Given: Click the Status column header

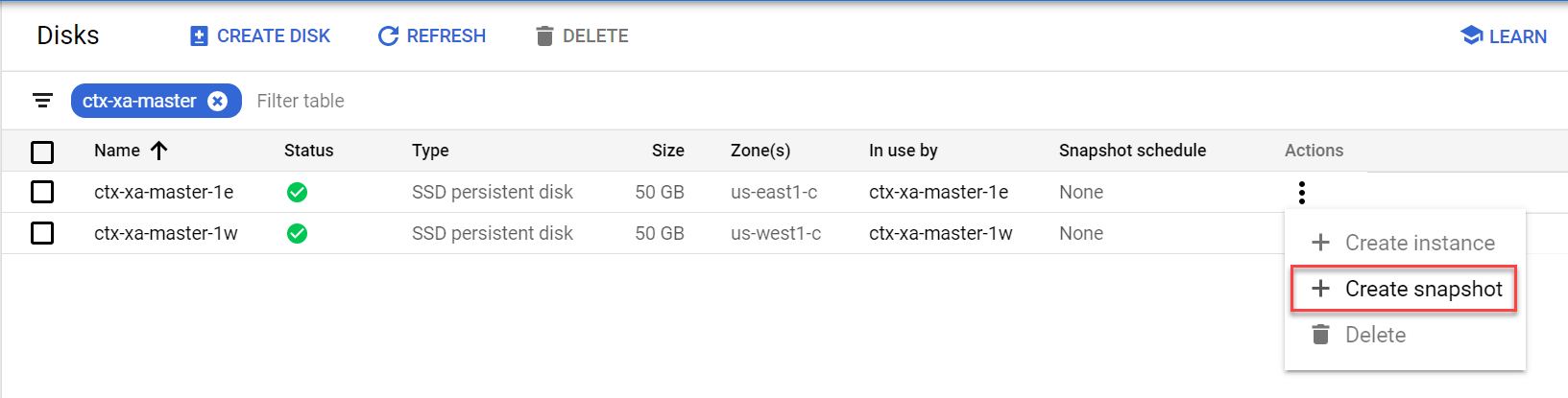Looking at the screenshot, I should [308, 151].
